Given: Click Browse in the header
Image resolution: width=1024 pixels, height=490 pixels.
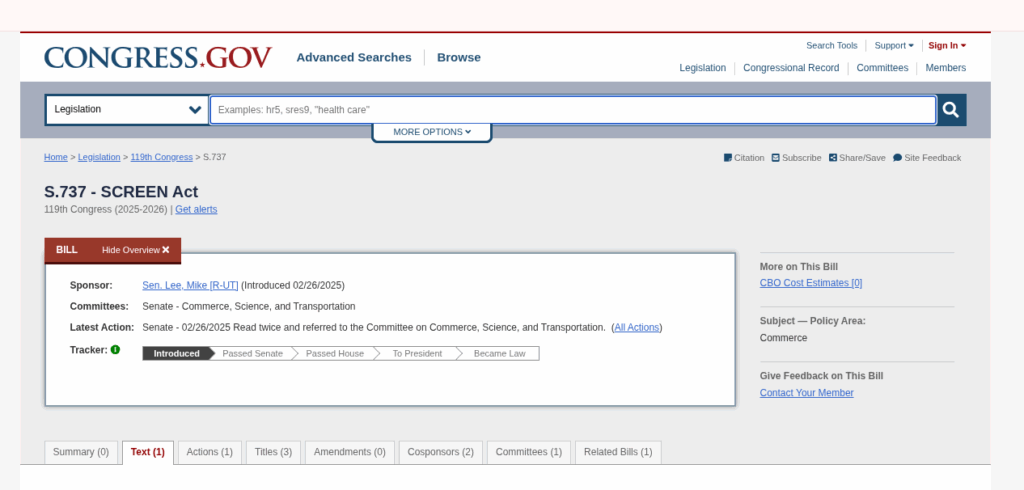Looking at the screenshot, I should [x=458, y=57].
